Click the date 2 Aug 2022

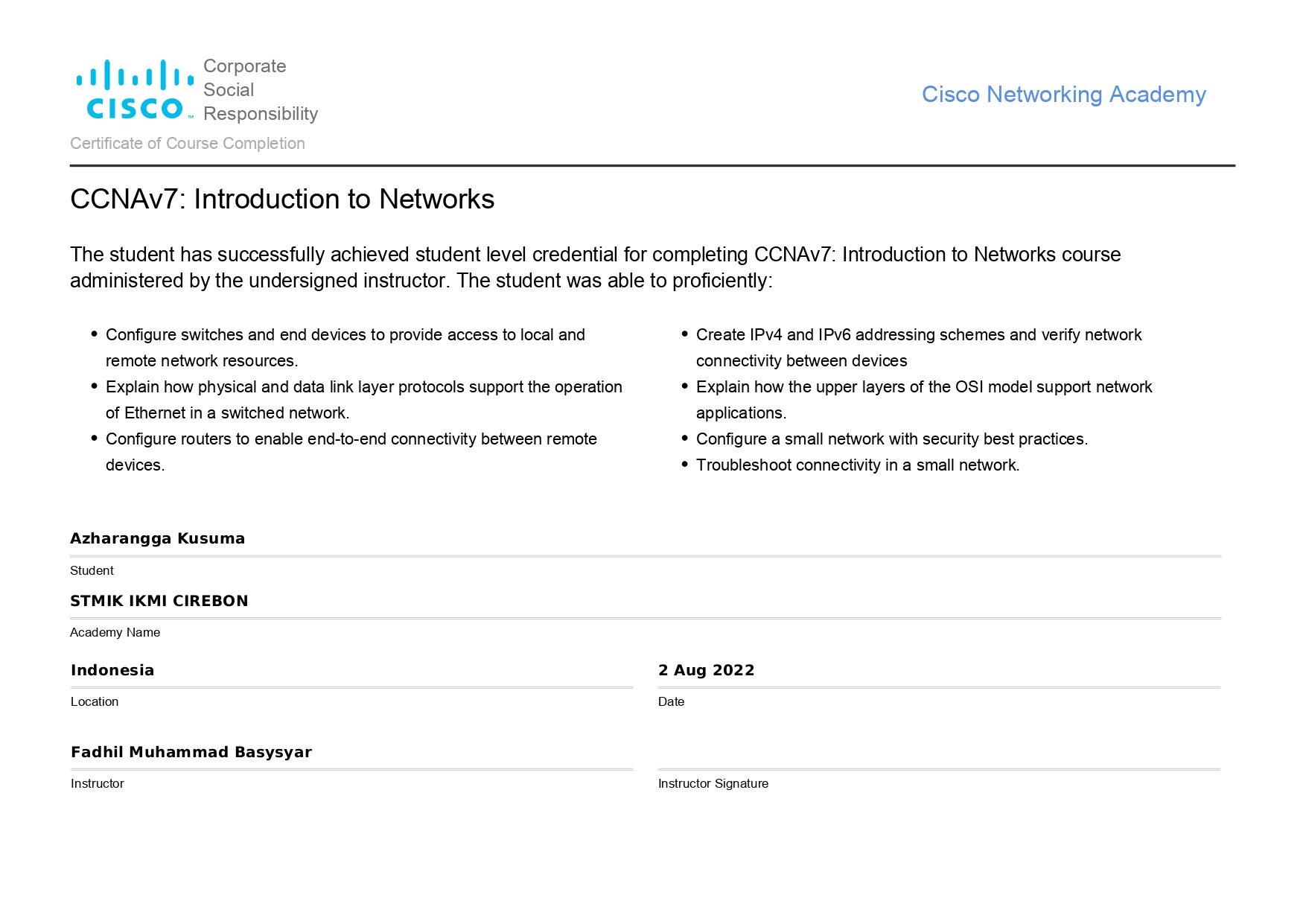(706, 670)
